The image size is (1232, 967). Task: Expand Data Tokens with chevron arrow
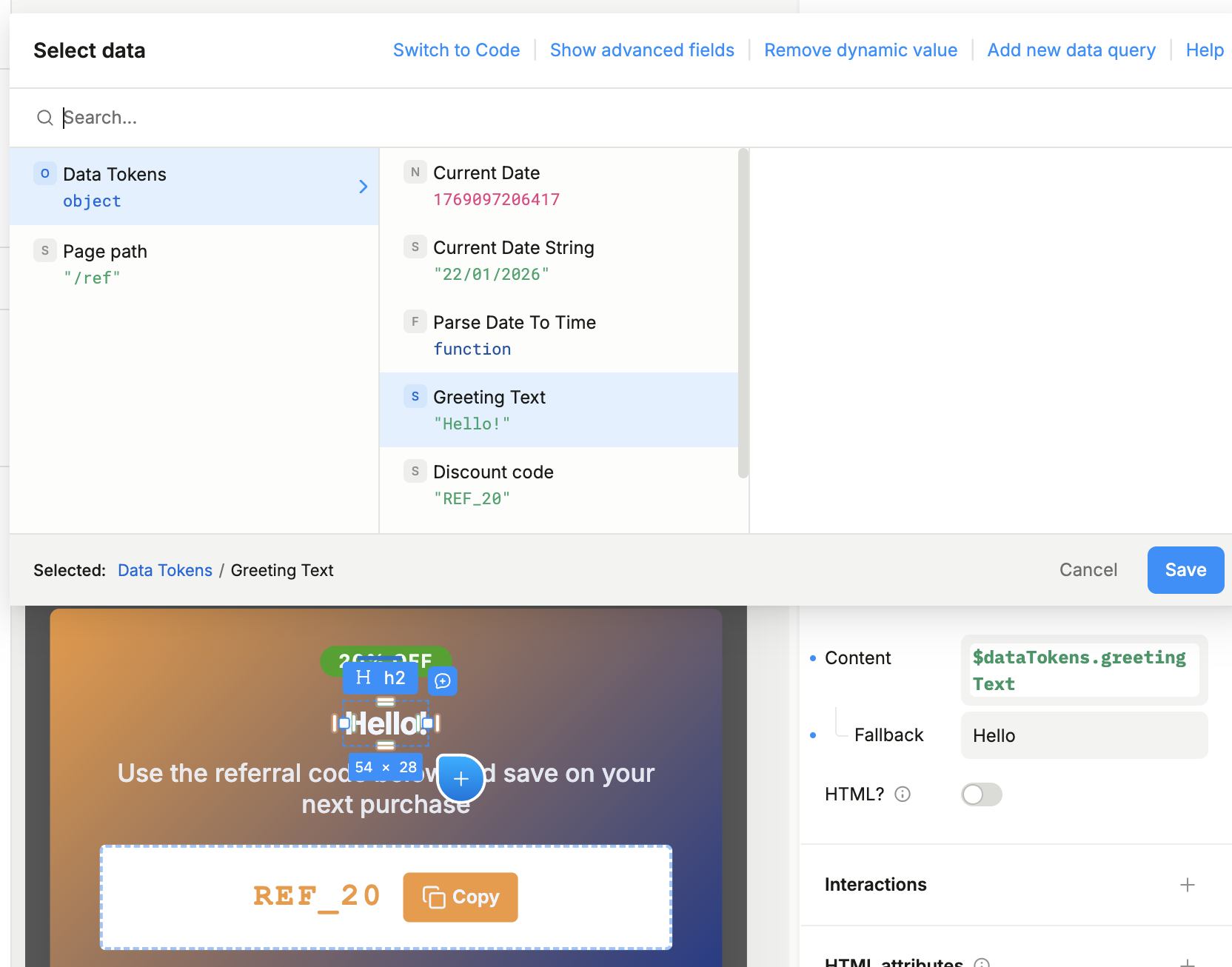tap(363, 187)
